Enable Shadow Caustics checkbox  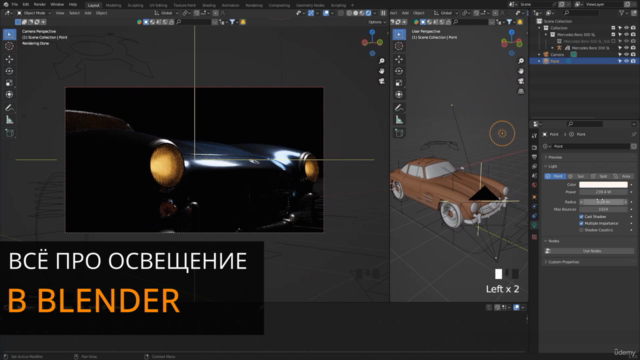[581, 230]
